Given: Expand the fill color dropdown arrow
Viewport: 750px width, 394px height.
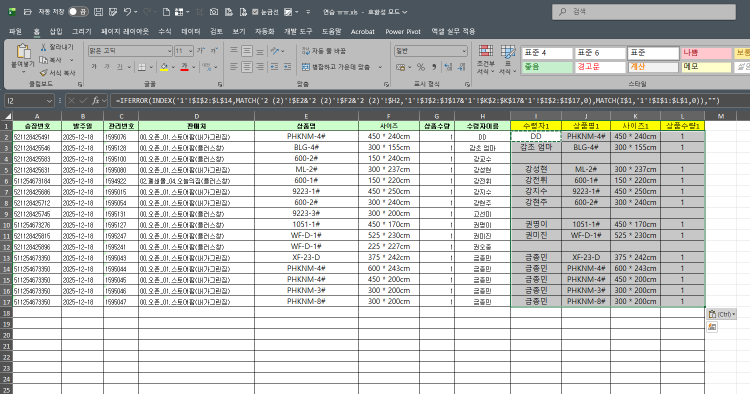Looking at the screenshot, I should click(173, 67).
